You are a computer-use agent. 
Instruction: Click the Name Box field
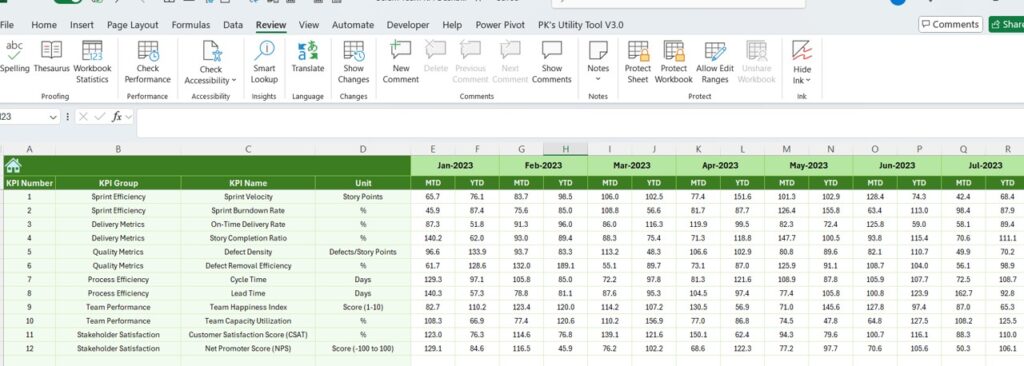(23, 116)
